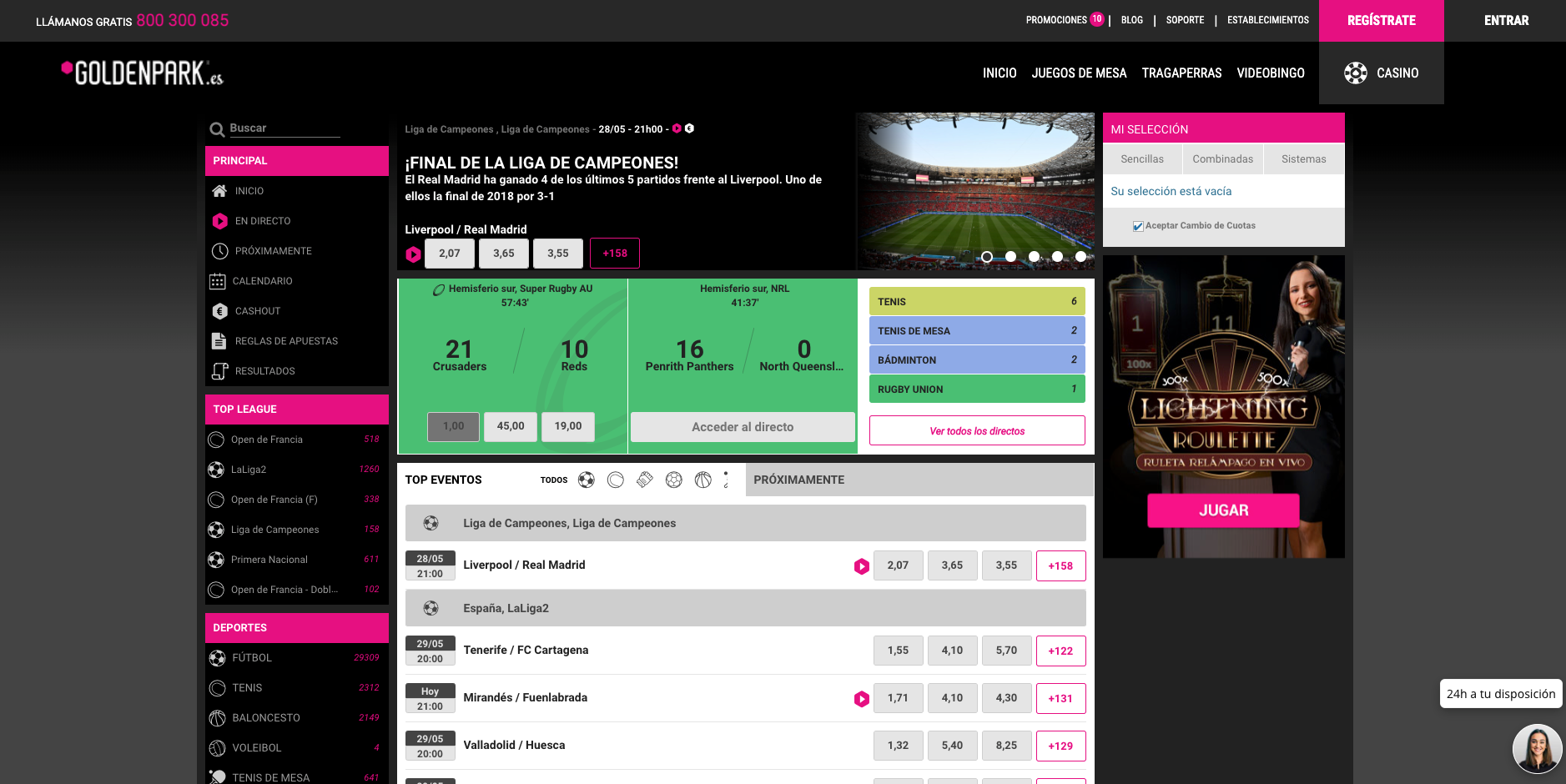
Task: Toggle Aceptar Cambio de Cuotas checkbox
Action: point(1138,226)
